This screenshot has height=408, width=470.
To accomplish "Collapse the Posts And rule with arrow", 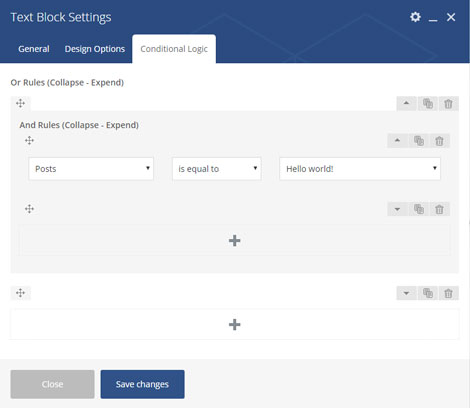I will pyautogui.click(x=397, y=141).
